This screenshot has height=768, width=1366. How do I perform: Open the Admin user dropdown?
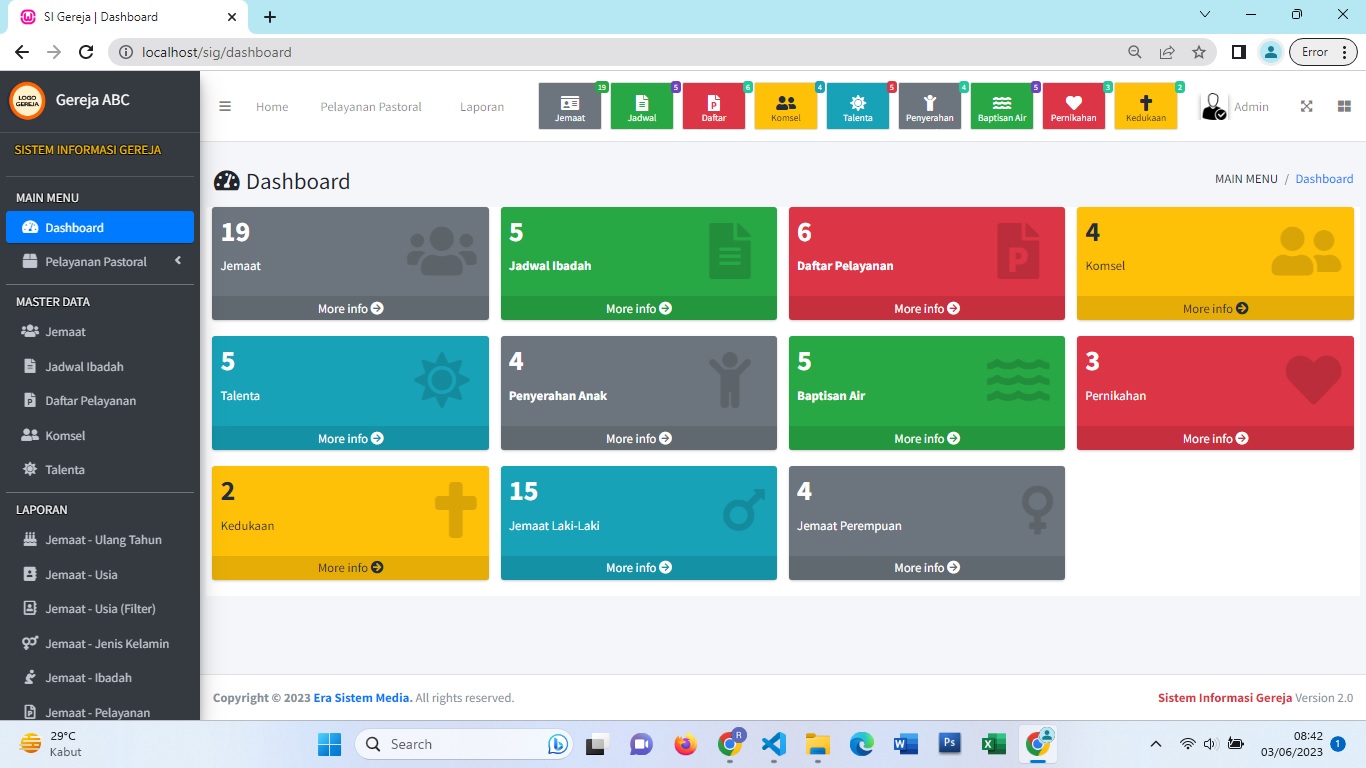pyautogui.click(x=1235, y=107)
